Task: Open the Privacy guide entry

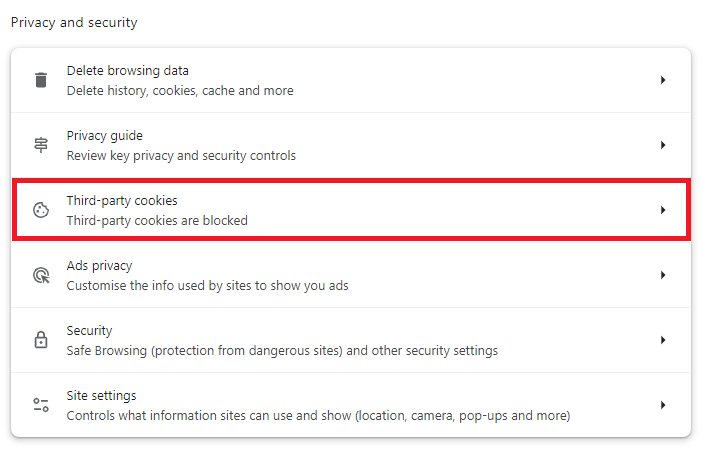Action: point(104,136)
